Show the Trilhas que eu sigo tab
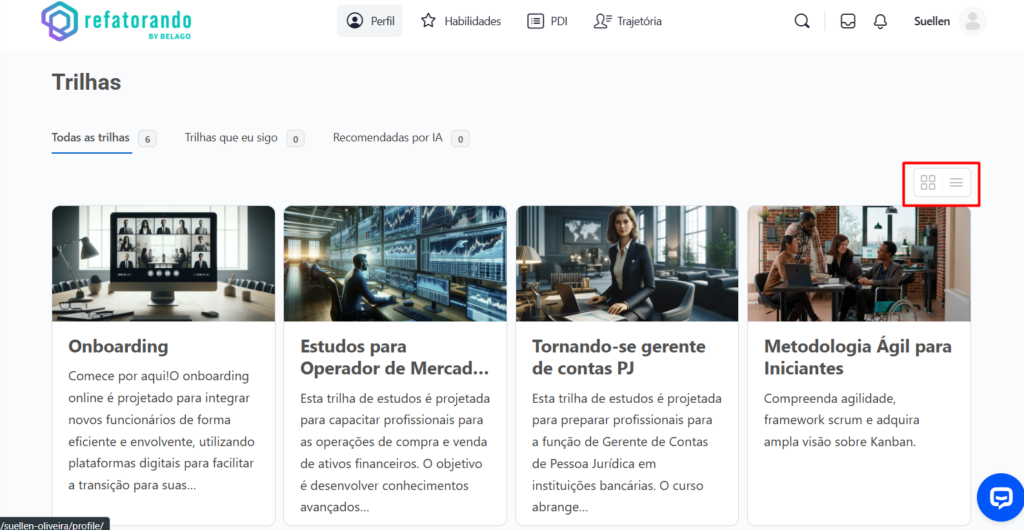 pyautogui.click(x=231, y=138)
